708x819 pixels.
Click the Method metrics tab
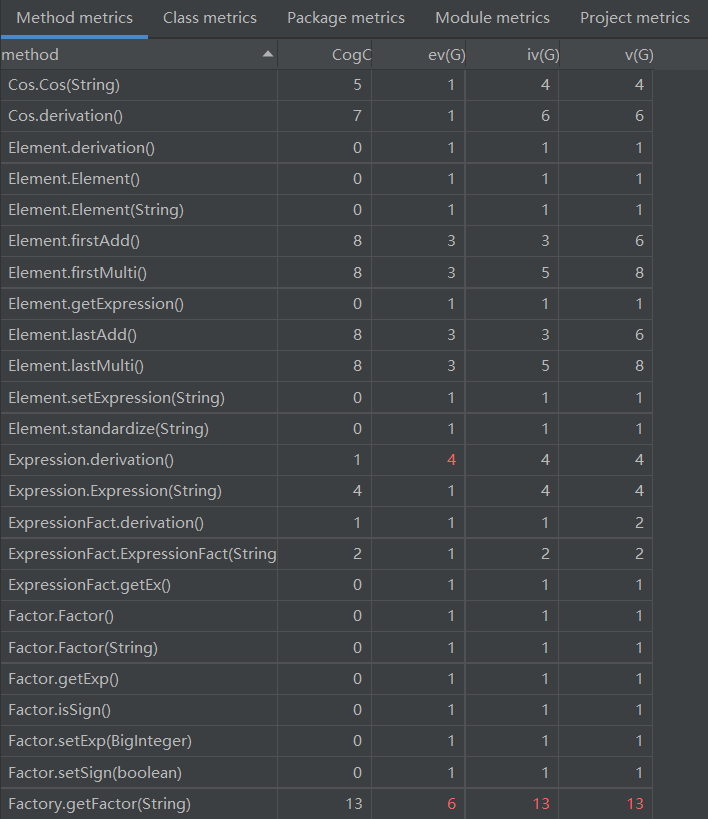pos(74,18)
